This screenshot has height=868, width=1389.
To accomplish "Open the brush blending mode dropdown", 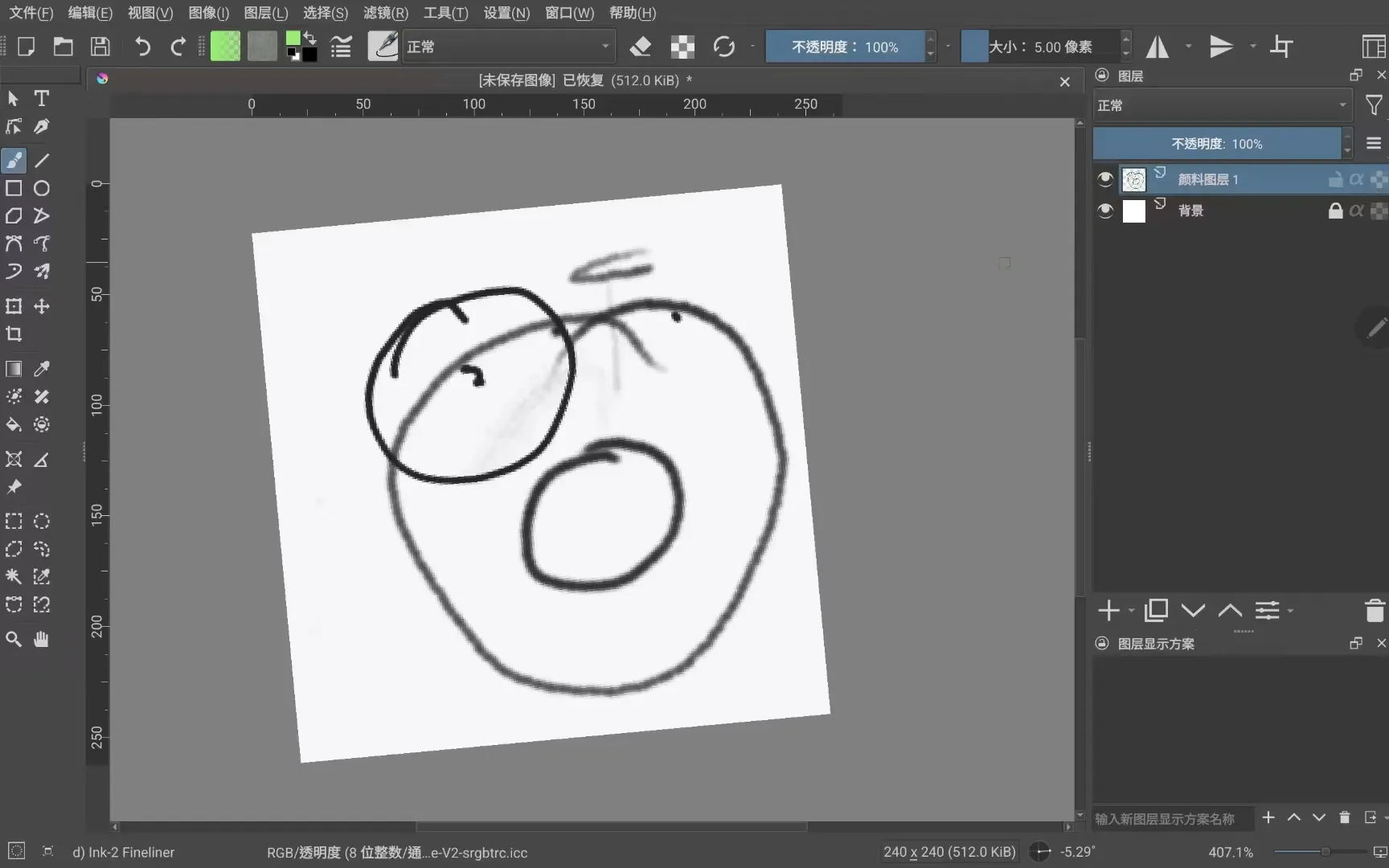I will tap(508, 47).
